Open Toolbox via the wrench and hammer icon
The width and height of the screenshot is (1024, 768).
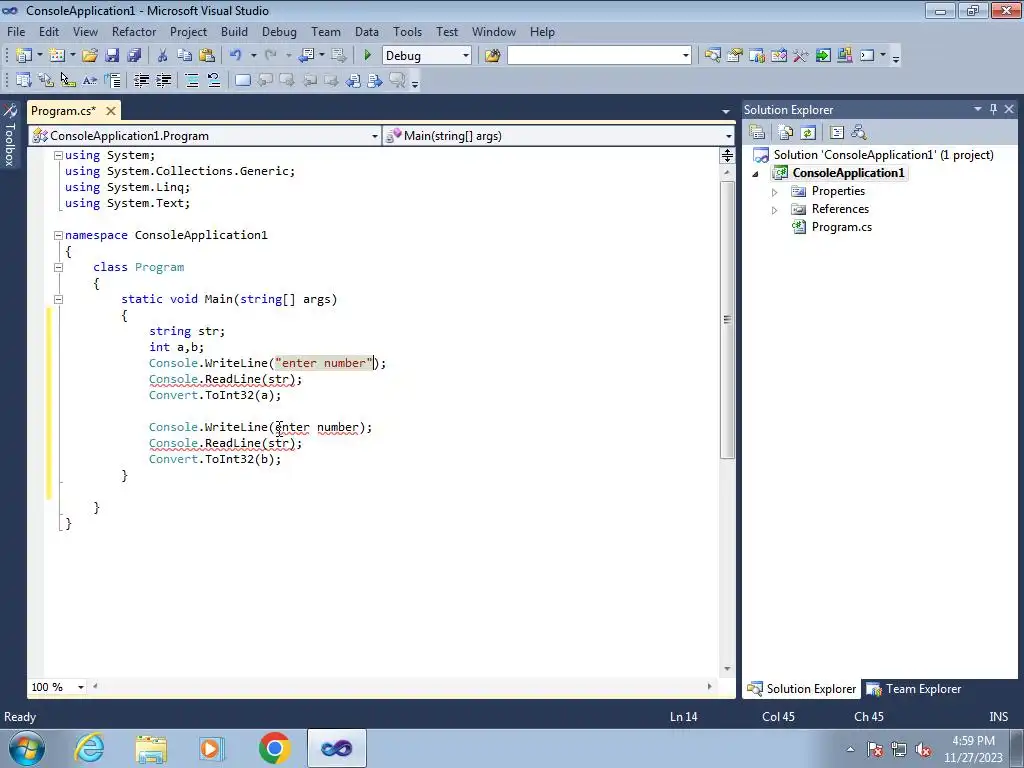[x=801, y=56]
